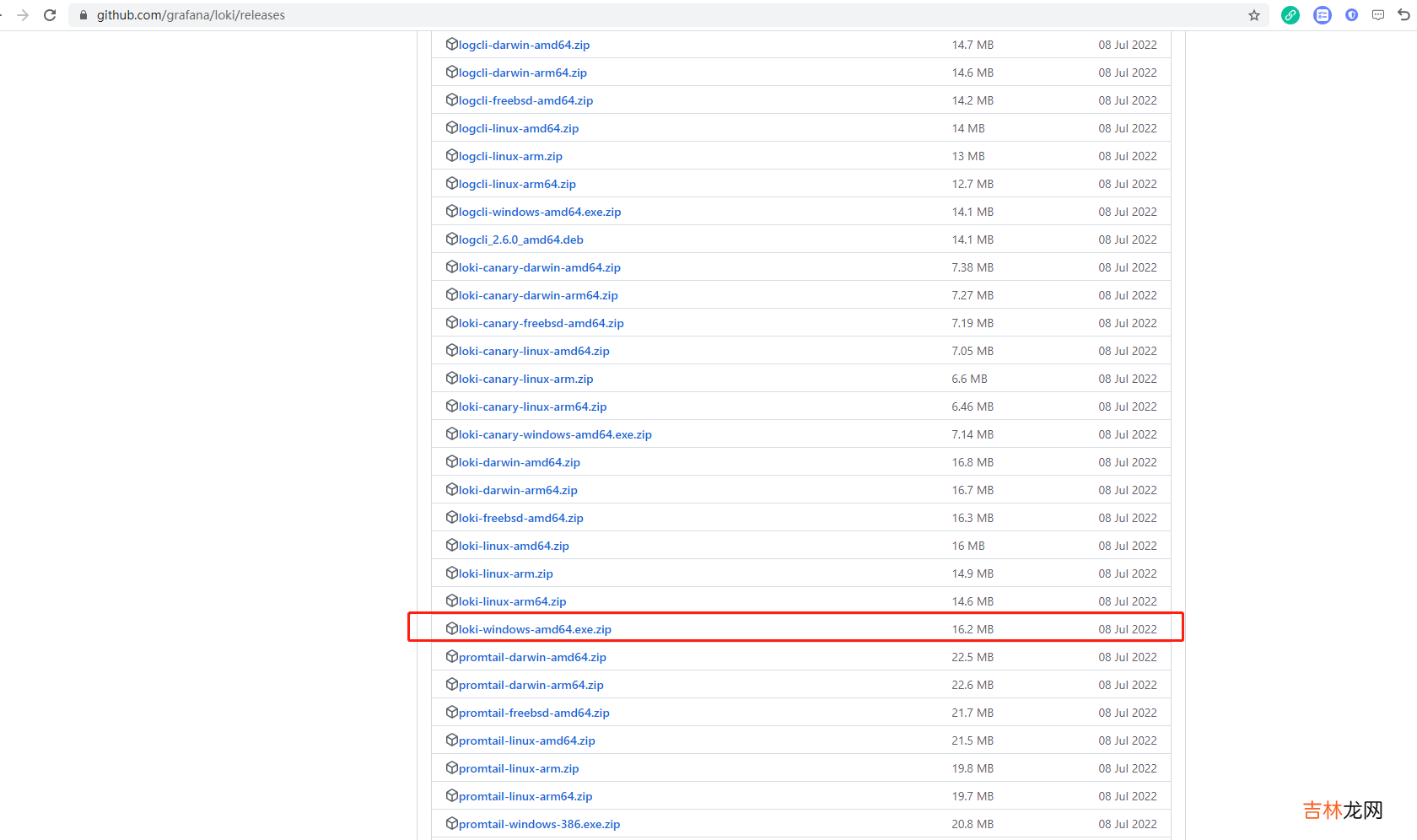The width and height of the screenshot is (1417, 840).
Task: Download promtail-windows-386.exe.zip
Action: [540, 824]
